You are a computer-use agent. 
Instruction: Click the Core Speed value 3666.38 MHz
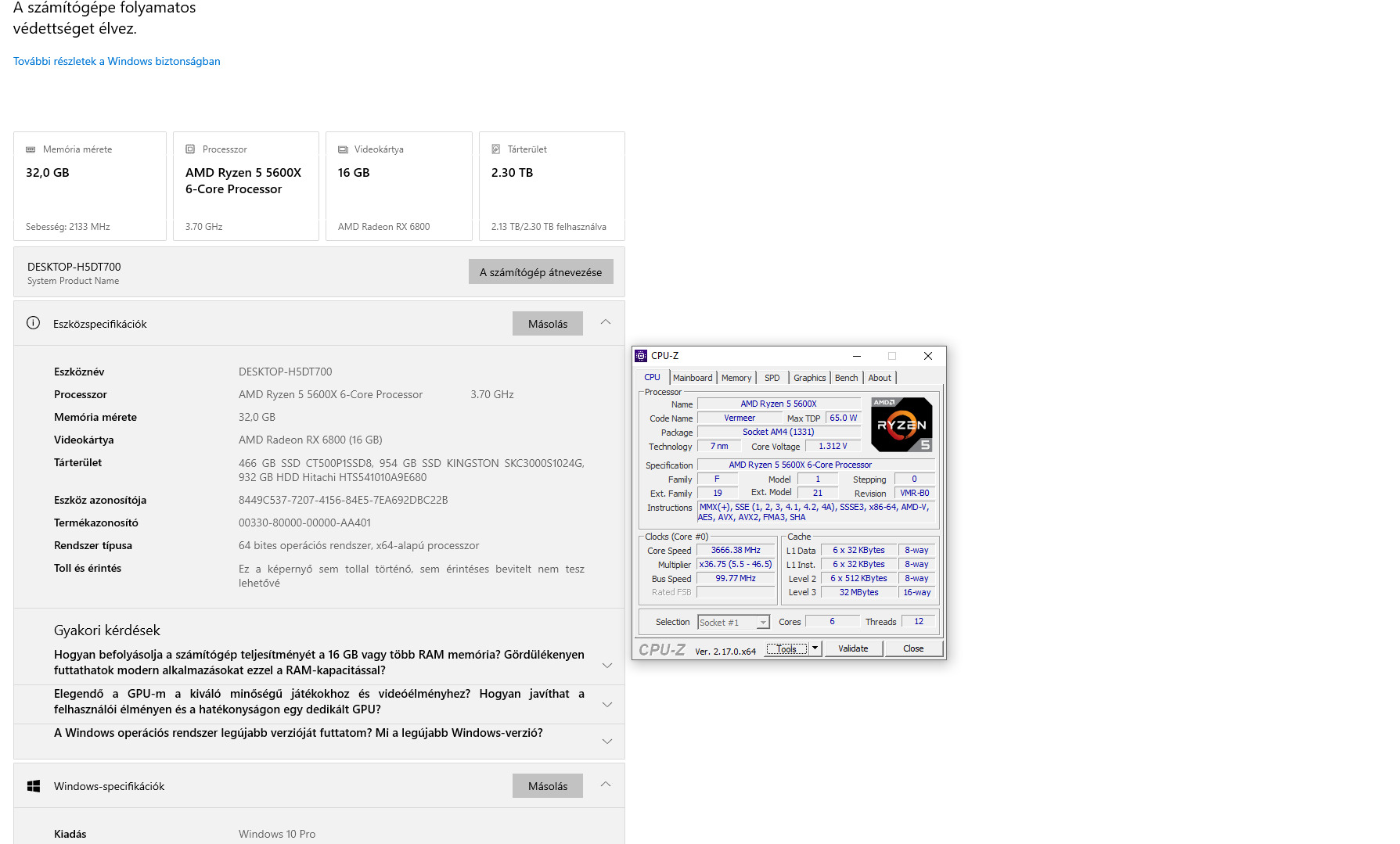[736, 550]
